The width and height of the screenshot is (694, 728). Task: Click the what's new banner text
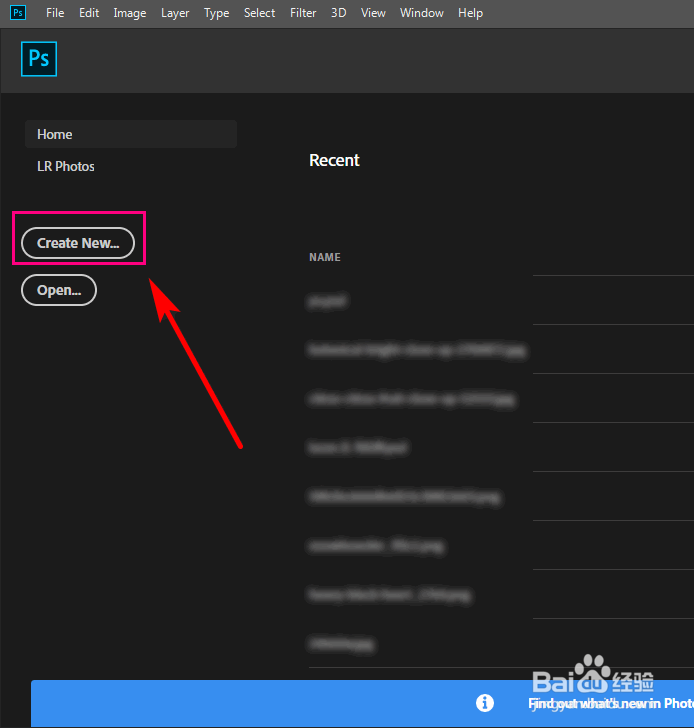[x=611, y=703]
